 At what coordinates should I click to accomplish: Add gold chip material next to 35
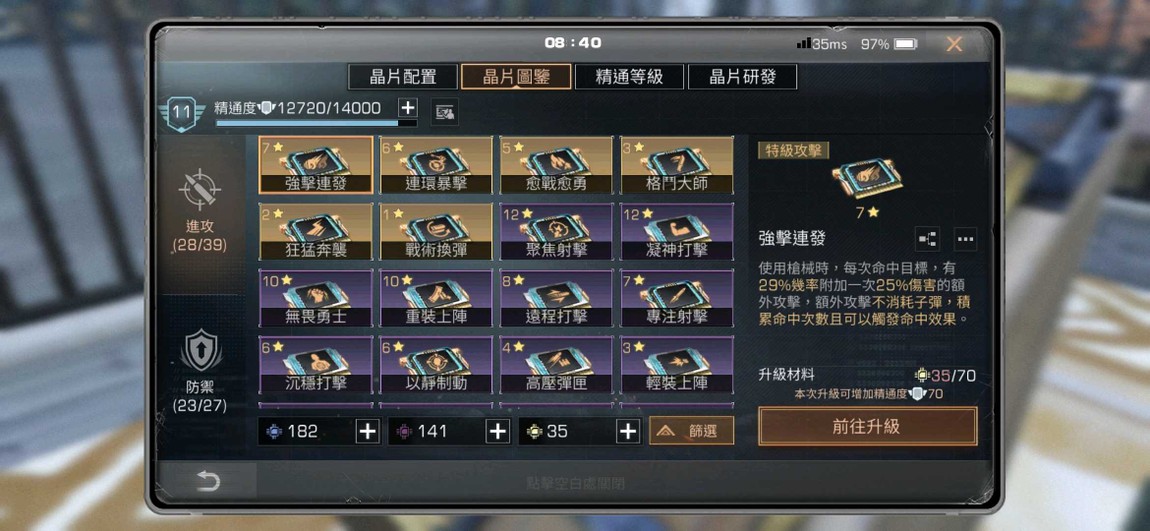click(628, 431)
